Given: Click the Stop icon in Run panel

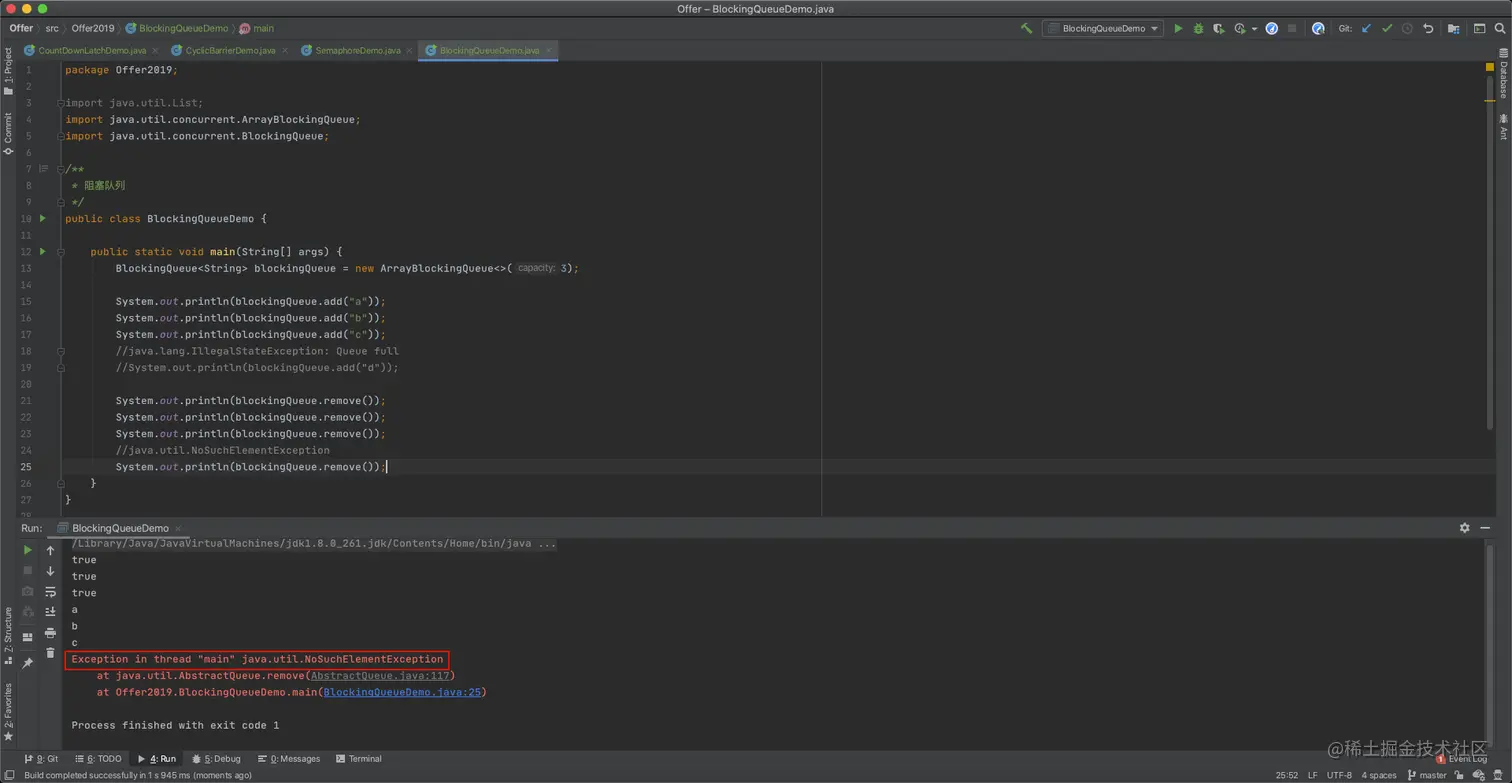Looking at the screenshot, I should pos(27,571).
